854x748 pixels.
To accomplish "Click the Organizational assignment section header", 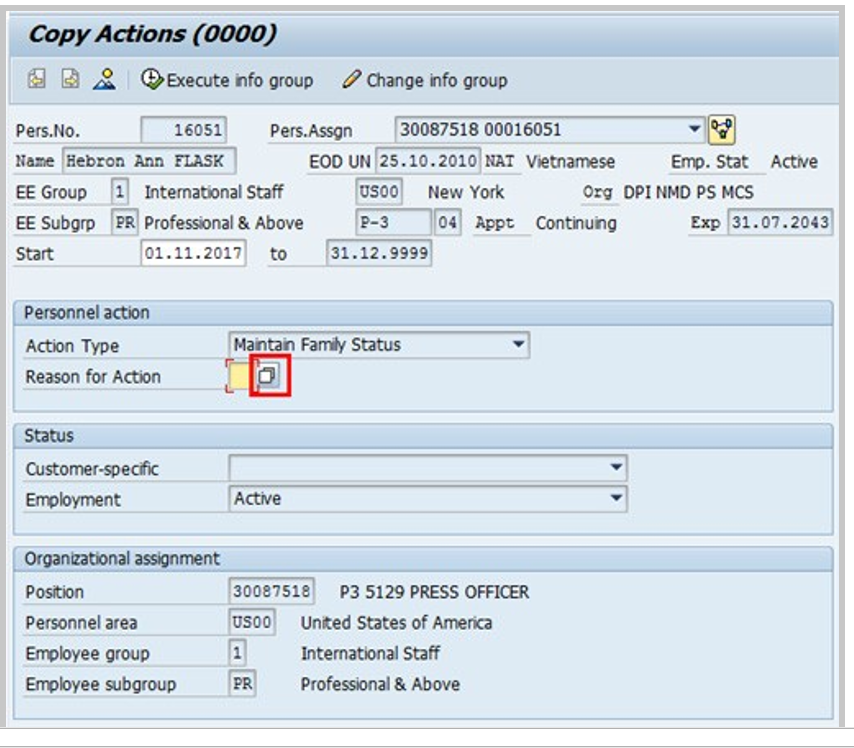I will [x=423, y=559].
